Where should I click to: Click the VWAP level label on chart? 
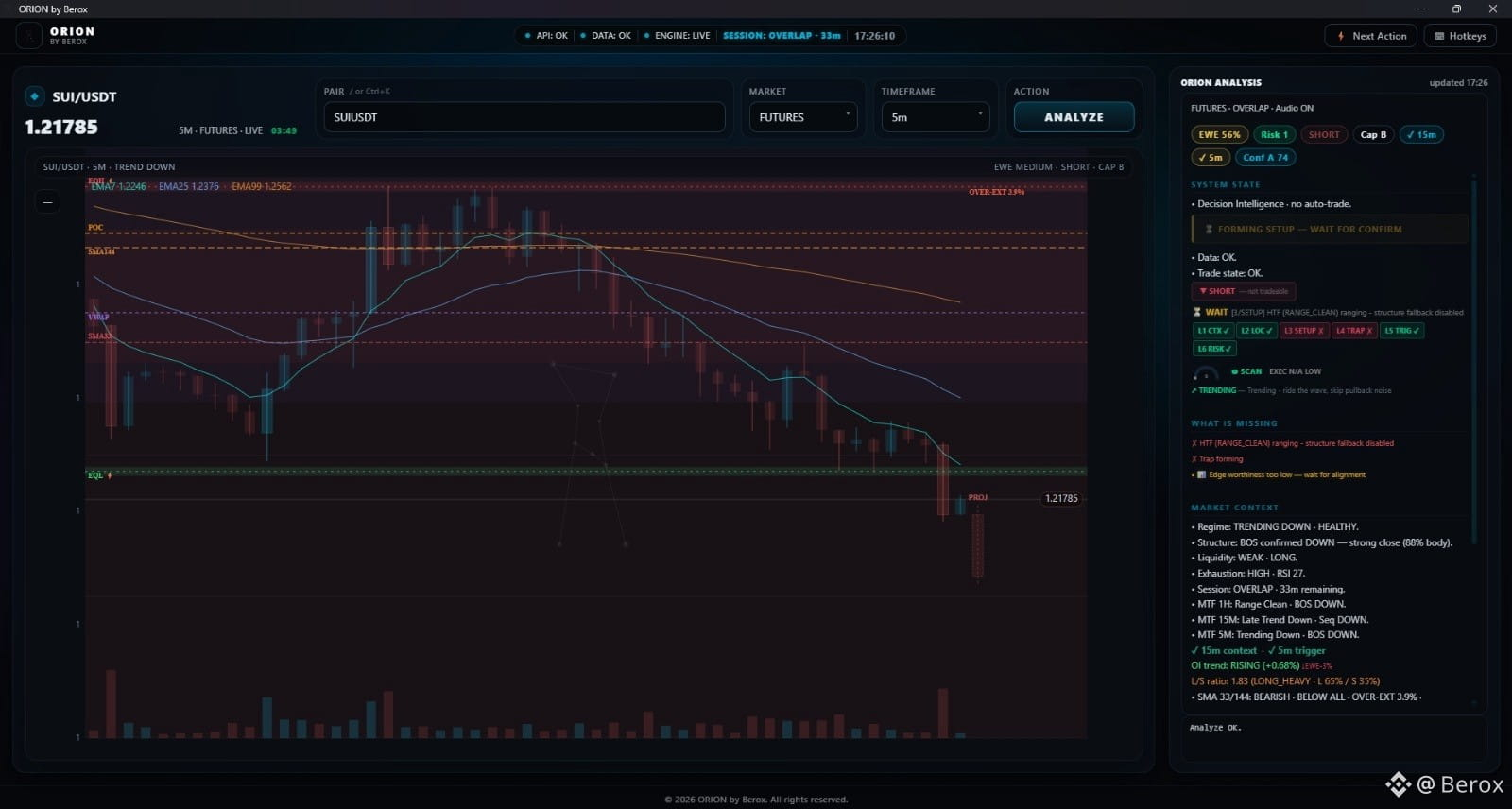click(x=98, y=317)
